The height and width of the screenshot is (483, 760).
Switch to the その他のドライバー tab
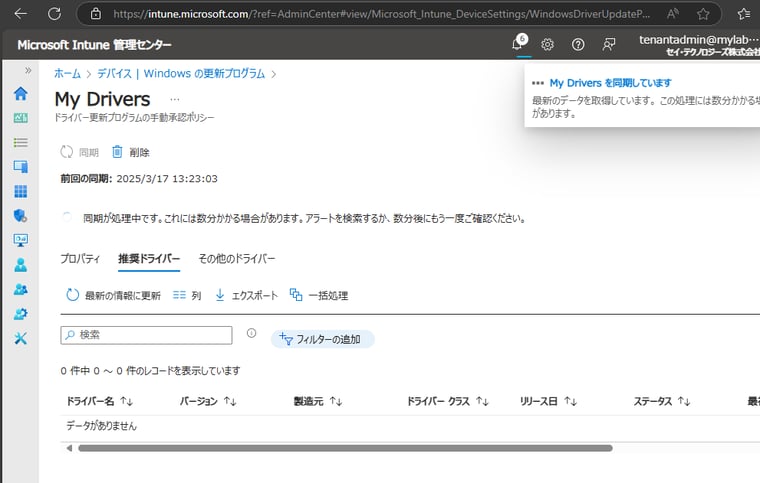point(237,259)
